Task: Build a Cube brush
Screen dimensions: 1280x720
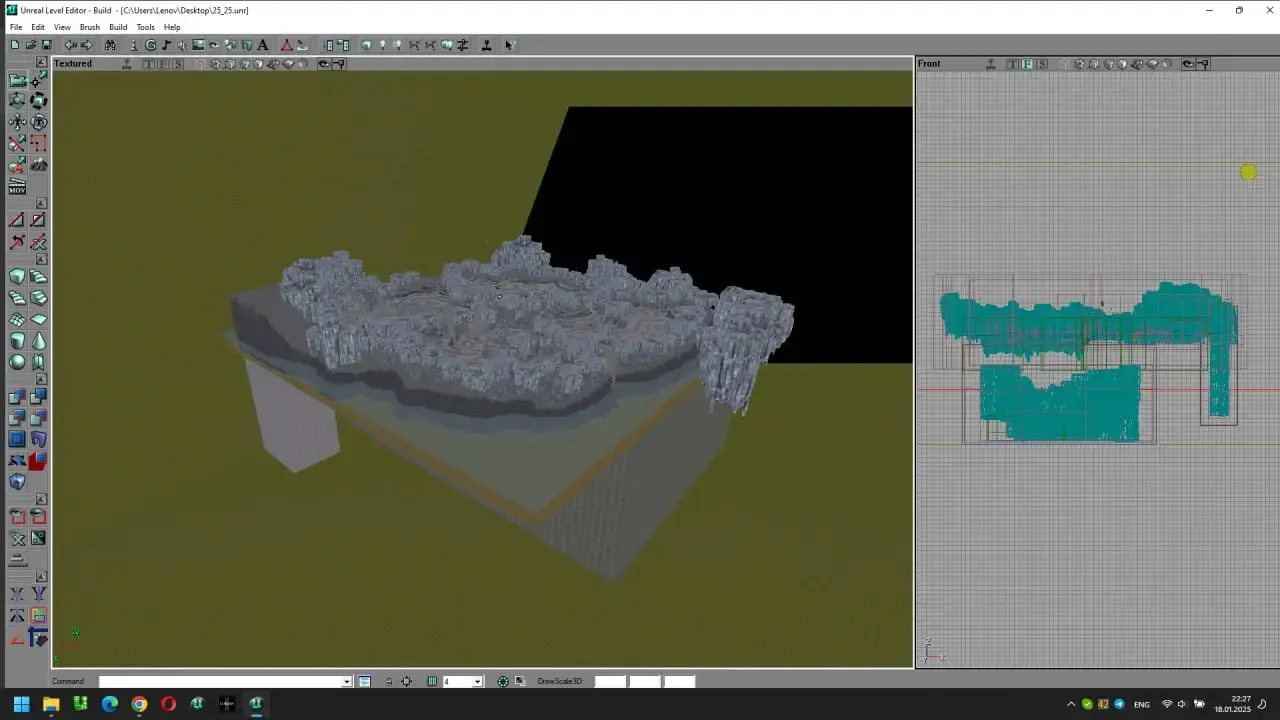Action: point(17,277)
